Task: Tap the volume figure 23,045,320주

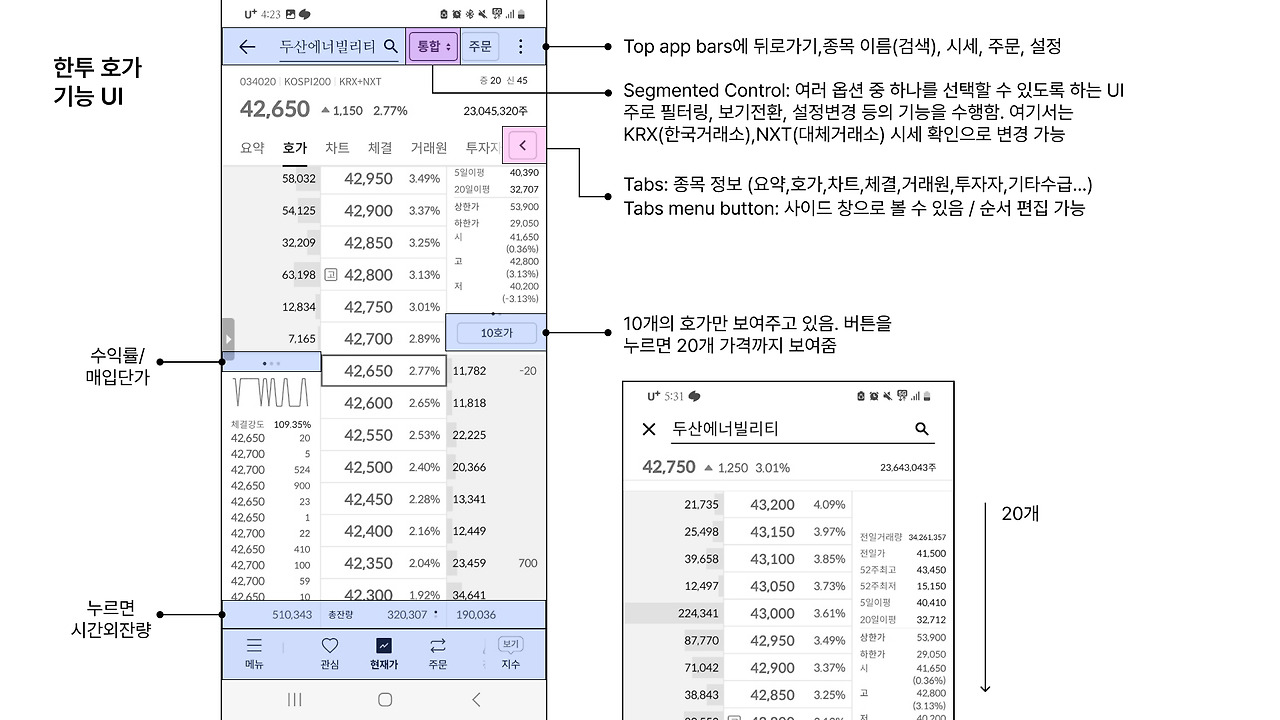Action: click(x=496, y=111)
